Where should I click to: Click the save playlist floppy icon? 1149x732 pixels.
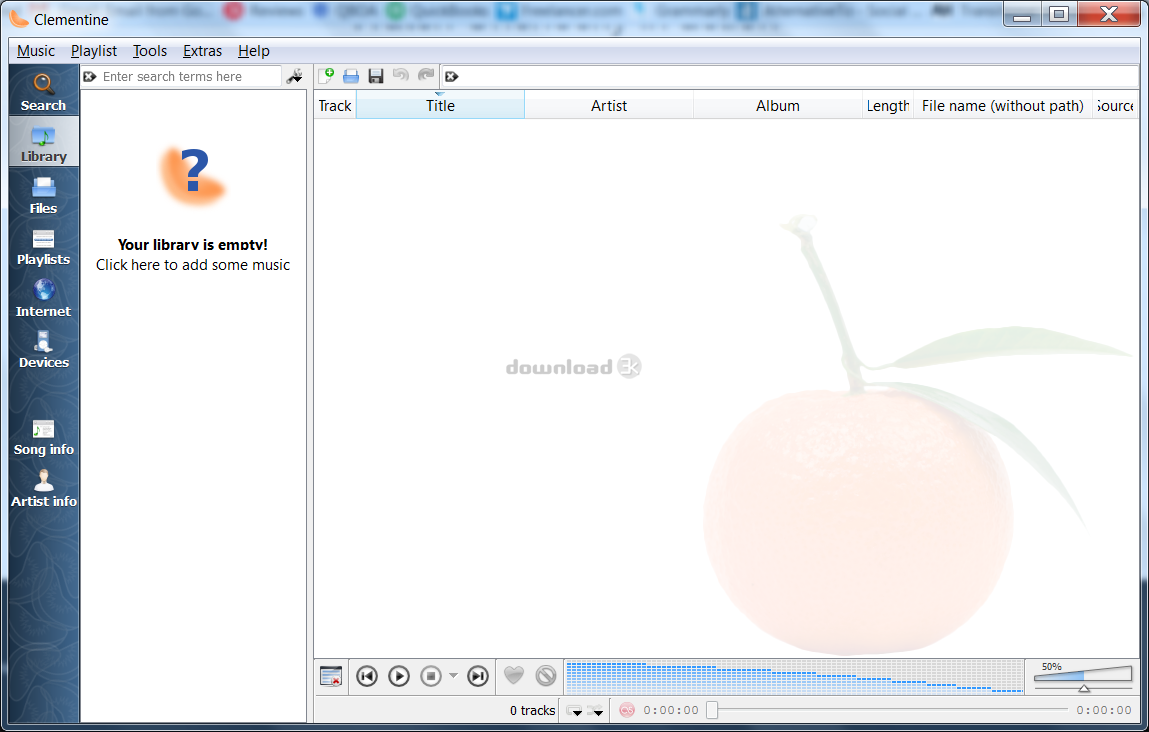click(376, 76)
